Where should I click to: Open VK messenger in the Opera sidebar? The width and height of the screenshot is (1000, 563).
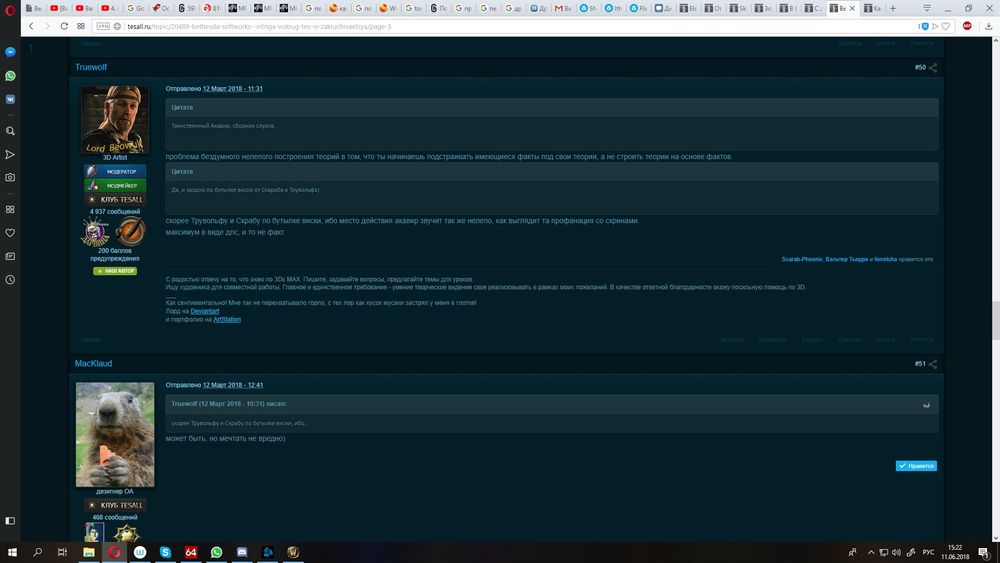coord(10,99)
